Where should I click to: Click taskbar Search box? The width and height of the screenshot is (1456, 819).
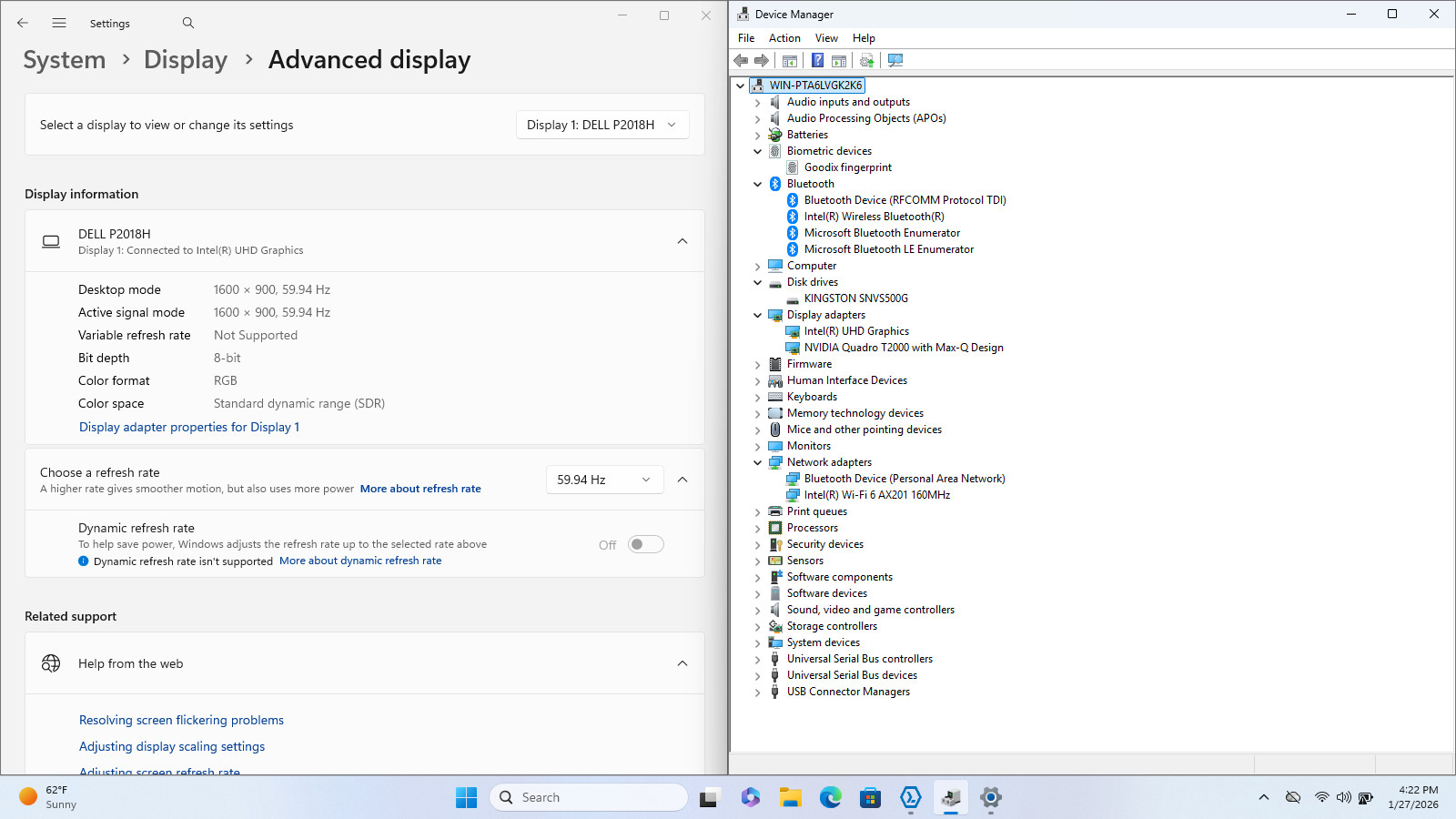pyautogui.click(x=589, y=797)
